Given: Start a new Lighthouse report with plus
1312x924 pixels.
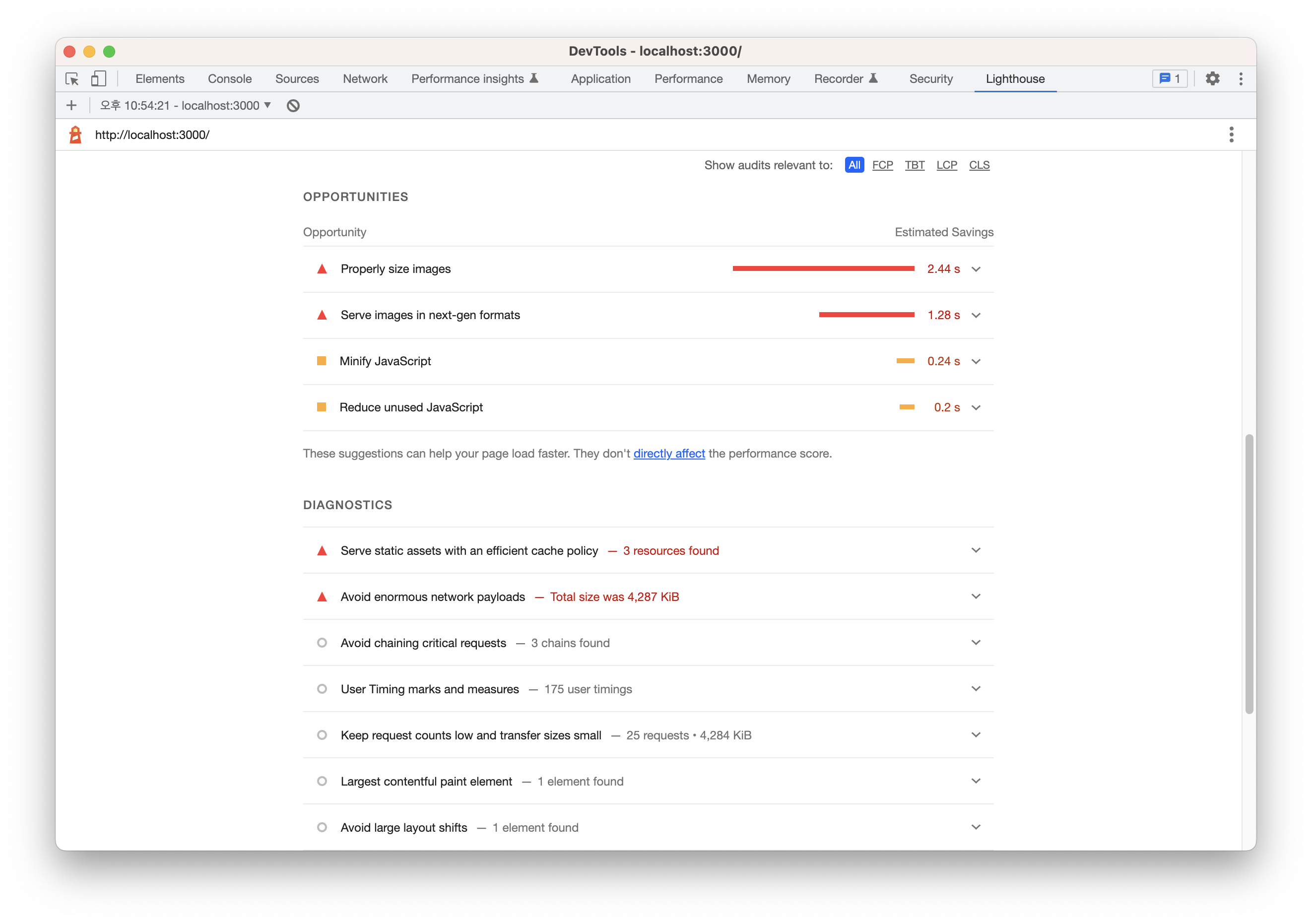Looking at the screenshot, I should pos(71,106).
